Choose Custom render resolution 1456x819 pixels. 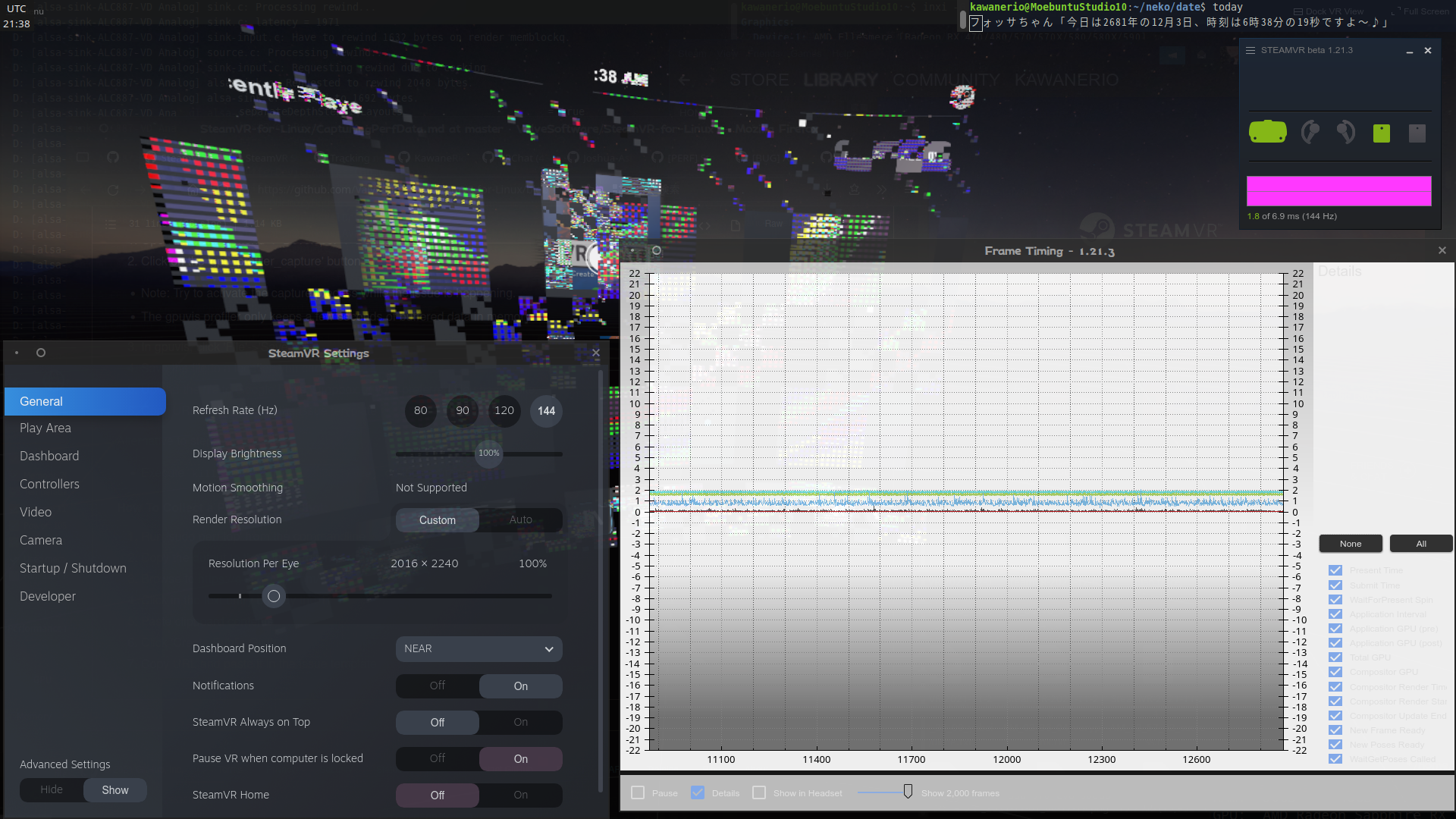438,520
